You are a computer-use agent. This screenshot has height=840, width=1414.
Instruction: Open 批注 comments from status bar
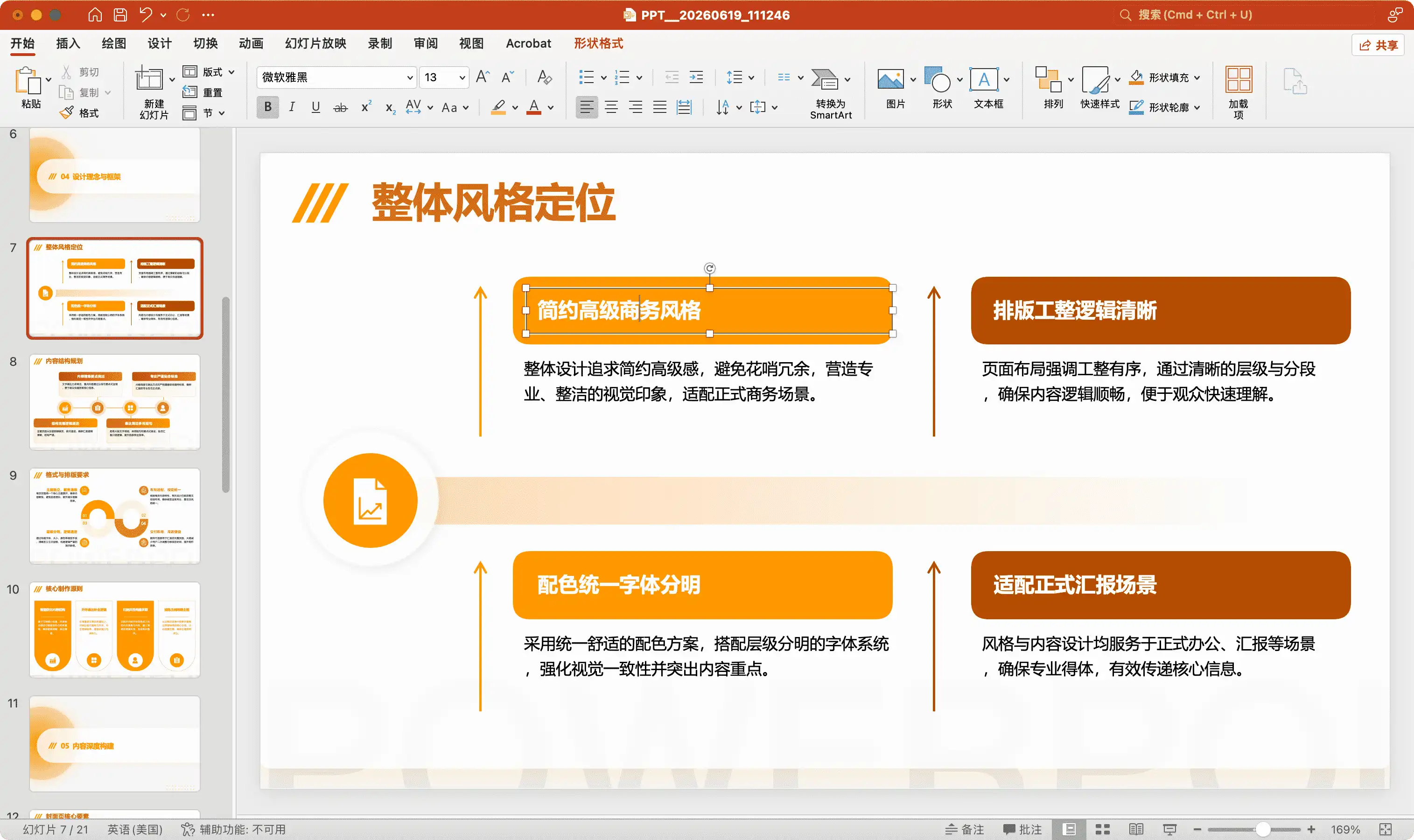click(x=1022, y=829)
